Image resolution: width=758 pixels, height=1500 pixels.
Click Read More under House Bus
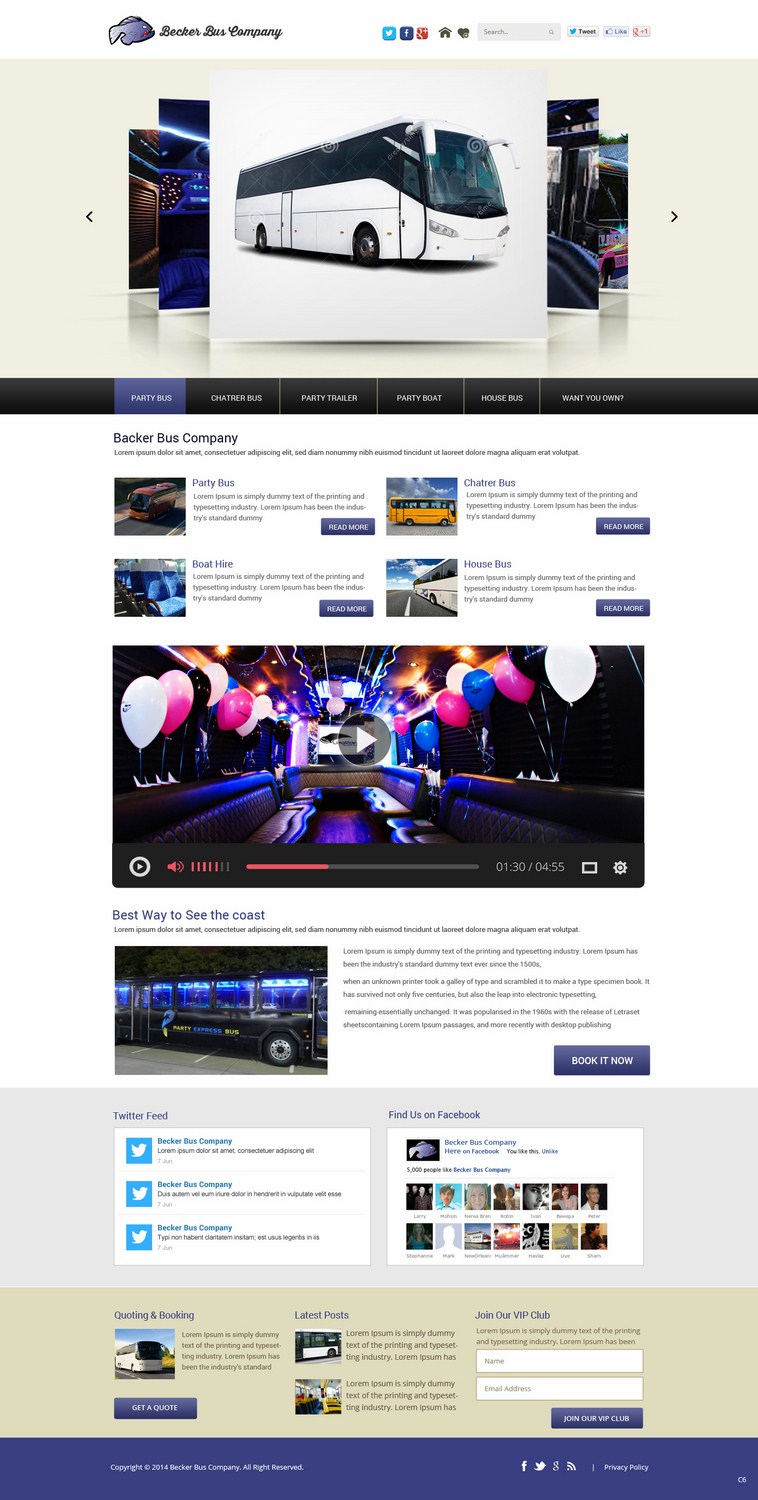(623, 608)
